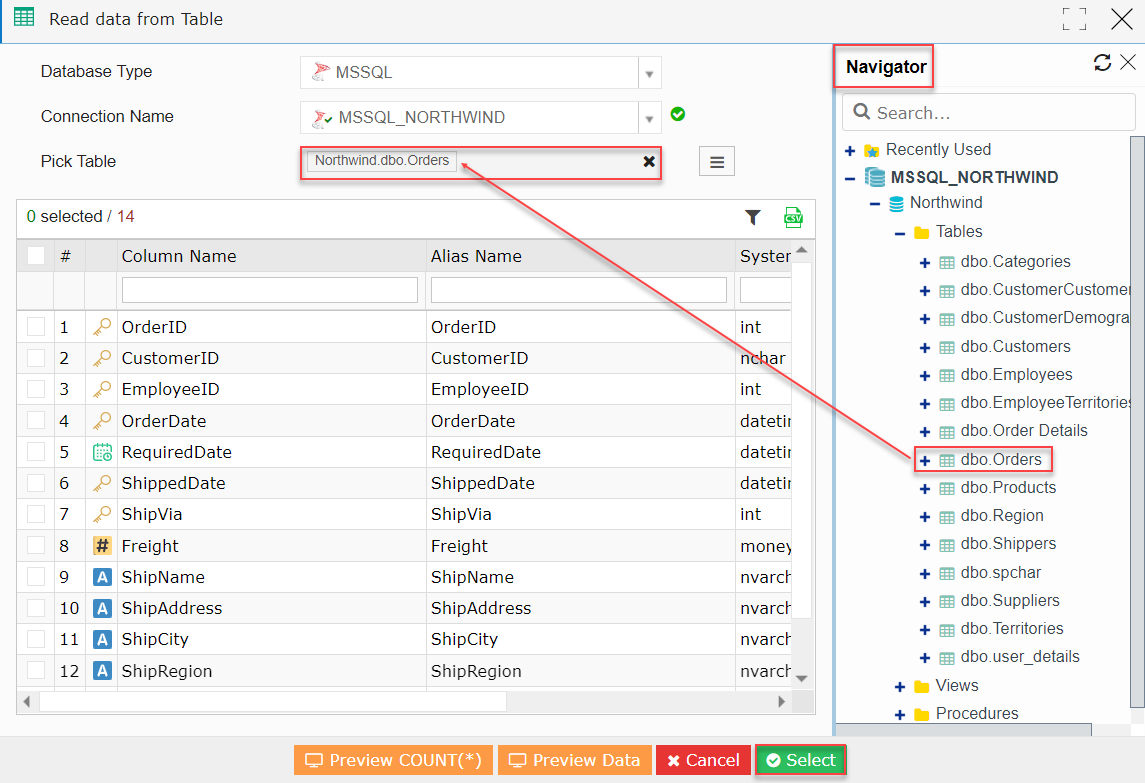The height and width of the screenshot is (783, 1145).
Task: Check the EmployeeID column checkbox
Action: tap(36, 389)
